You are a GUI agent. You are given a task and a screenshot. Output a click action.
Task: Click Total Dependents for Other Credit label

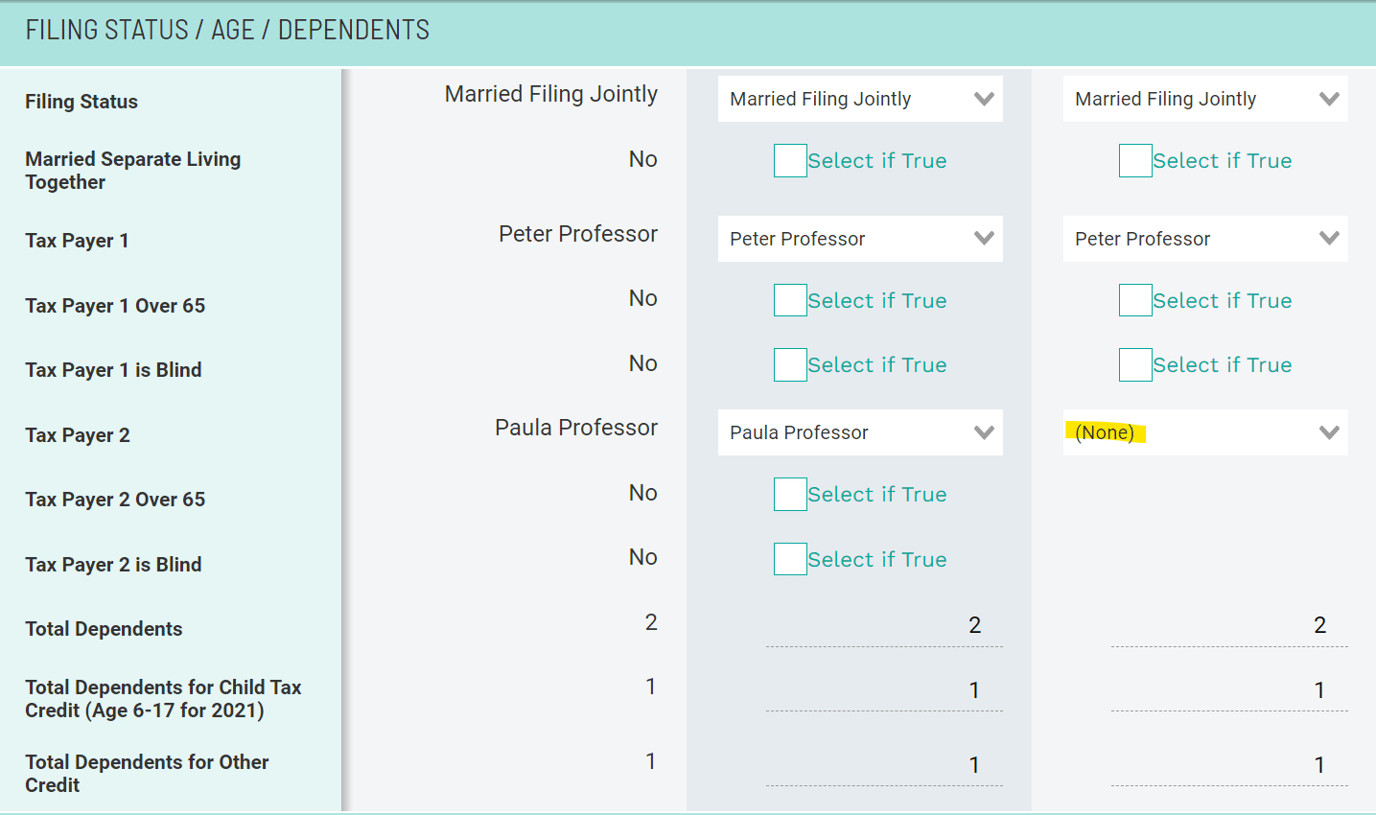[146, 773]
